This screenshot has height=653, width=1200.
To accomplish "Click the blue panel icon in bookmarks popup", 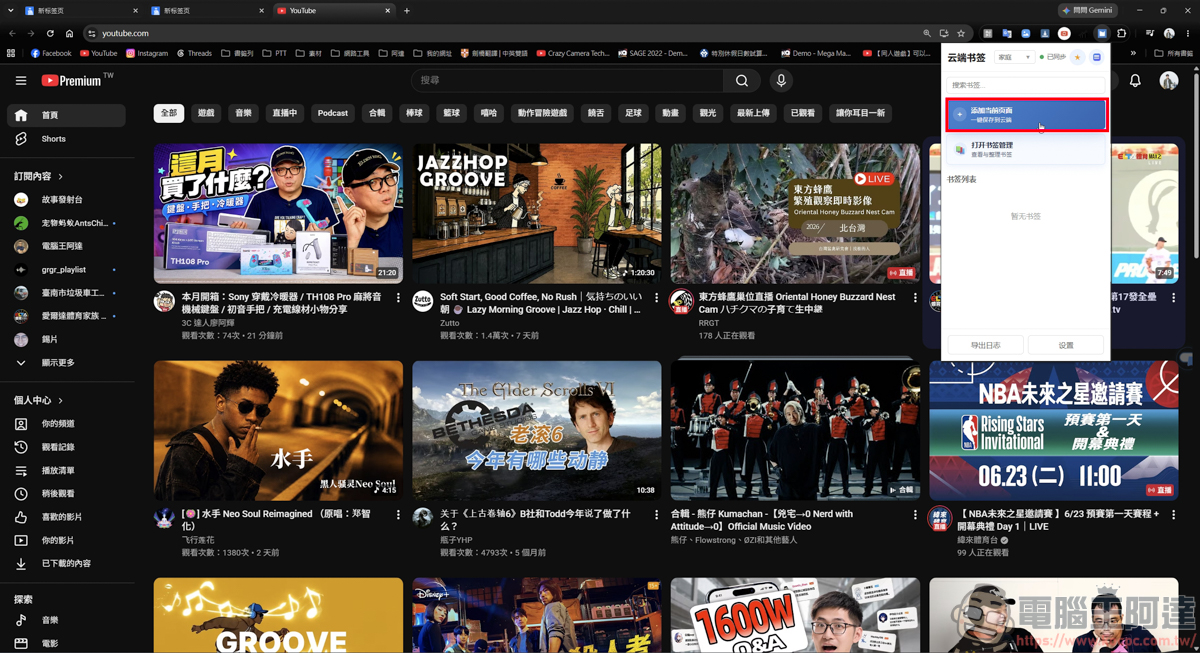I will click(x=1097, y=58).
